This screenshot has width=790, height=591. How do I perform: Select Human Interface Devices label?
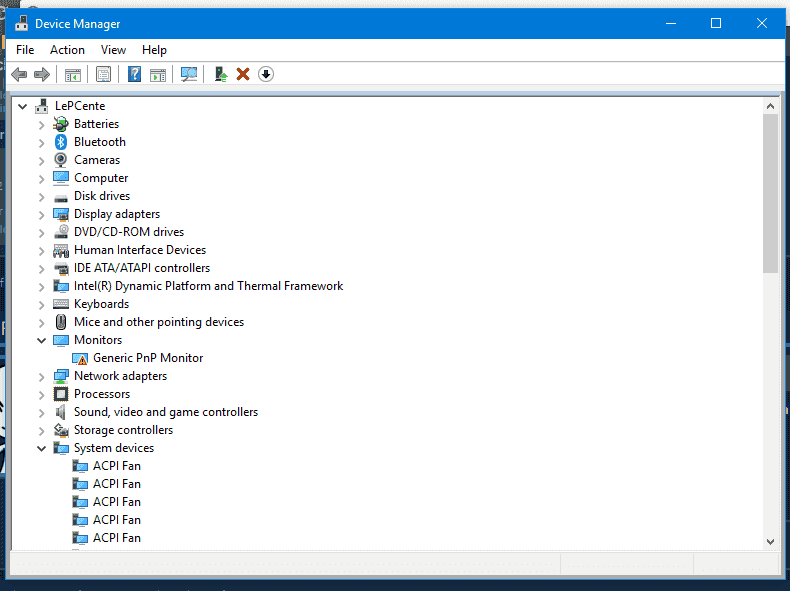(140, 250)
